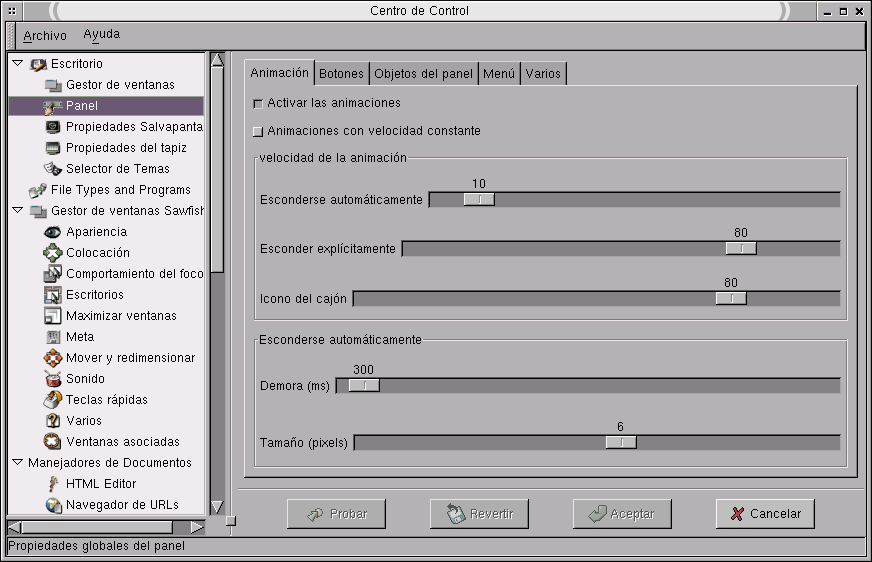Screen dimensions: 872x562
Task: Click the Navegador de URLs icon
Action: pos(53,505)
